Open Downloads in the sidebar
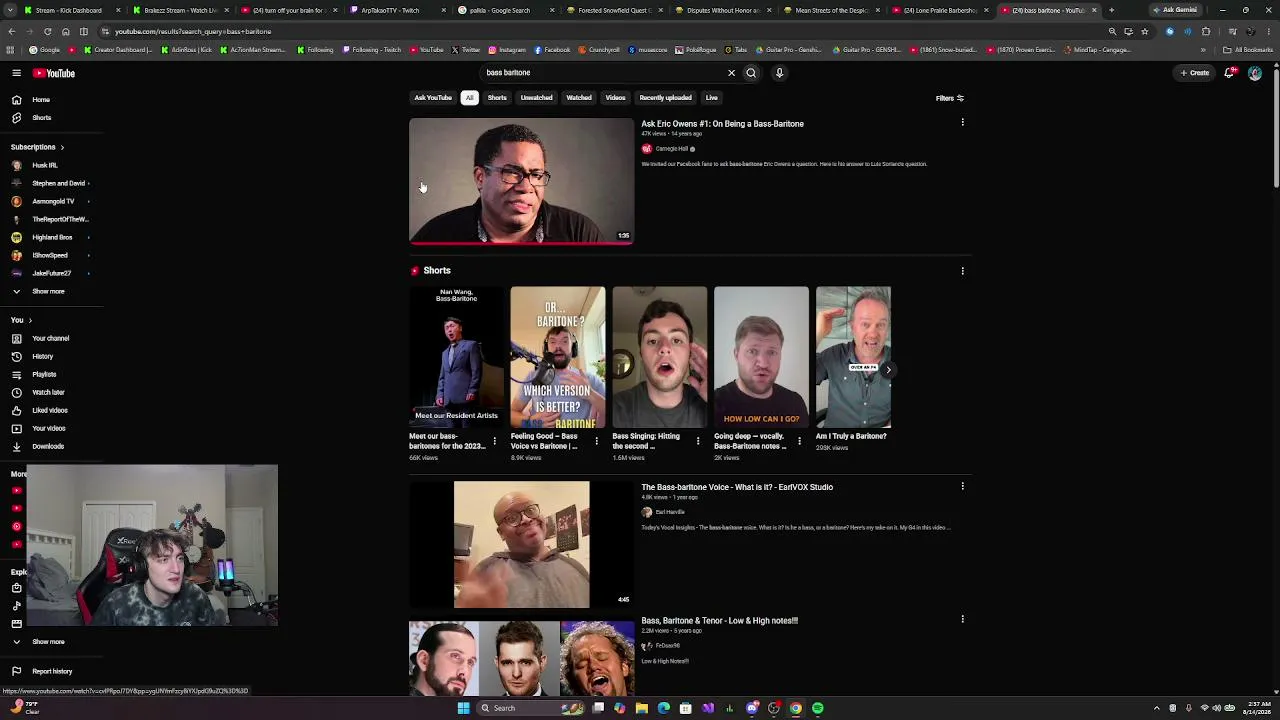The width and height of the screenshot is (1280, 720). [x=48, y=446]
